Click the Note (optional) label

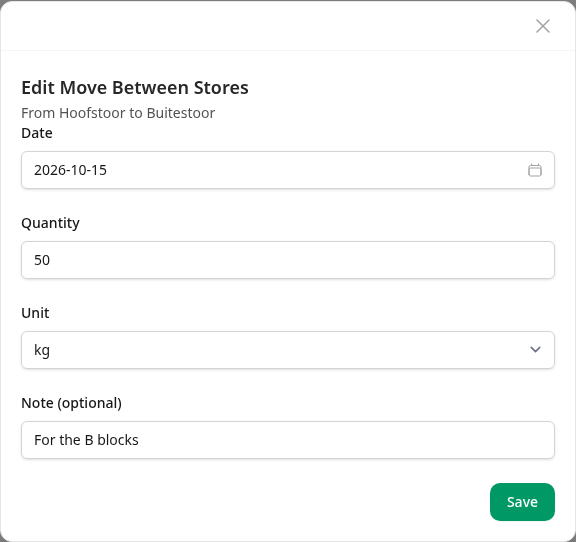[x=71, y=403]
